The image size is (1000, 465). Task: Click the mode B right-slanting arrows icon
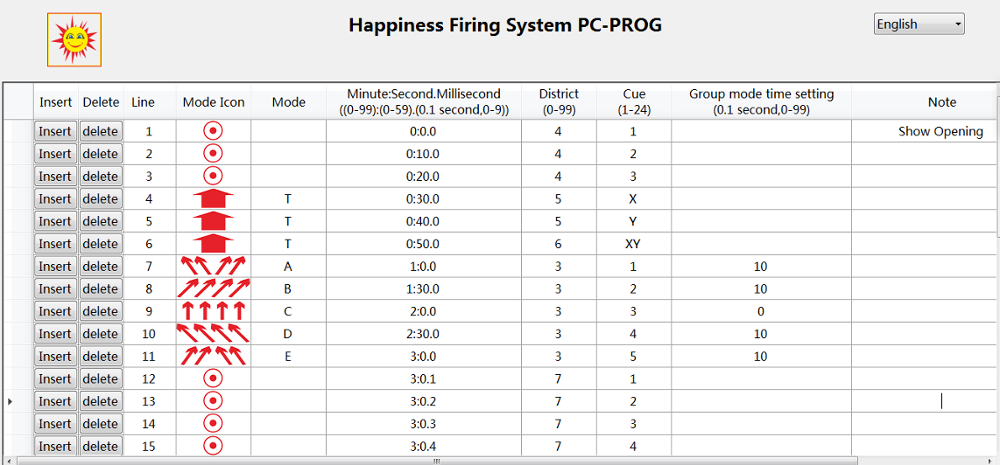pyautogui.click(x=213, y=289)
